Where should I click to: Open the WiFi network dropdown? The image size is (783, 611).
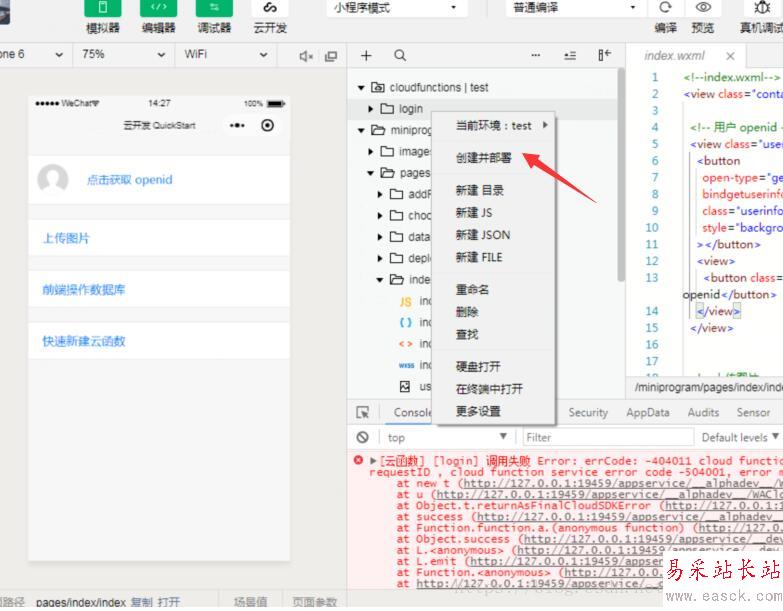pyautogui.click(x=226, y=54)
